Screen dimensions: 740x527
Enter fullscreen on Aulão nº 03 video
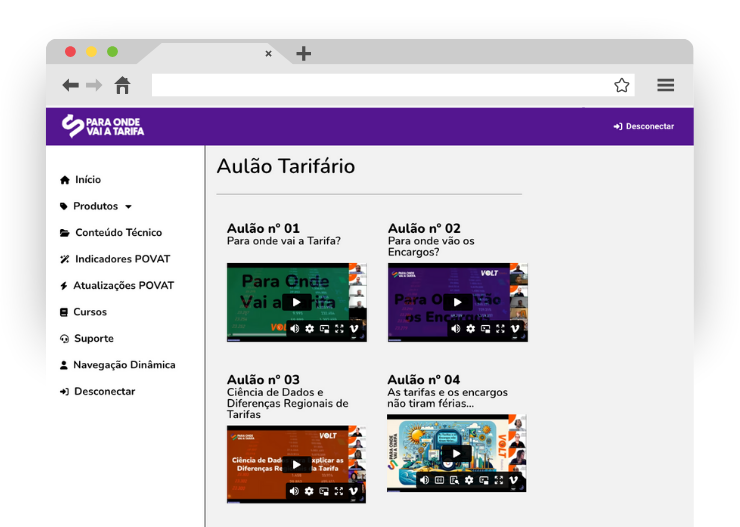tap(339, 491)
